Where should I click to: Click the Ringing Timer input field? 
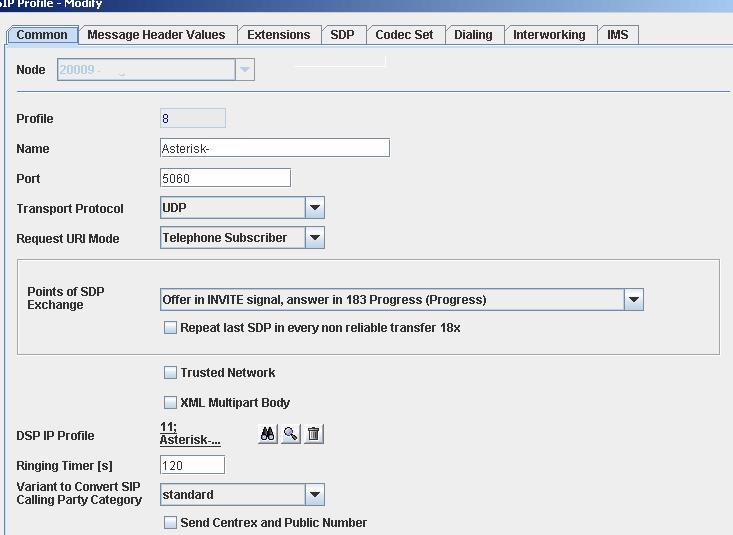click(x=192, y=465)
